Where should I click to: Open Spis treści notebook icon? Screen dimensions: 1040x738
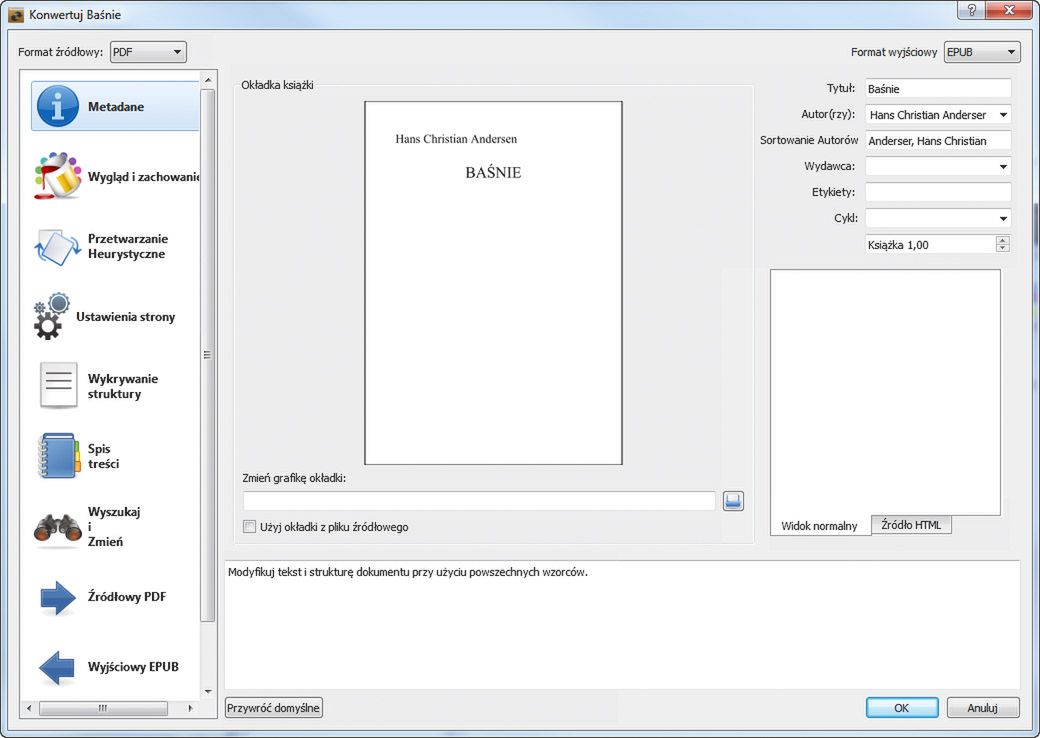pyautogui.click(x=58, y=456)
